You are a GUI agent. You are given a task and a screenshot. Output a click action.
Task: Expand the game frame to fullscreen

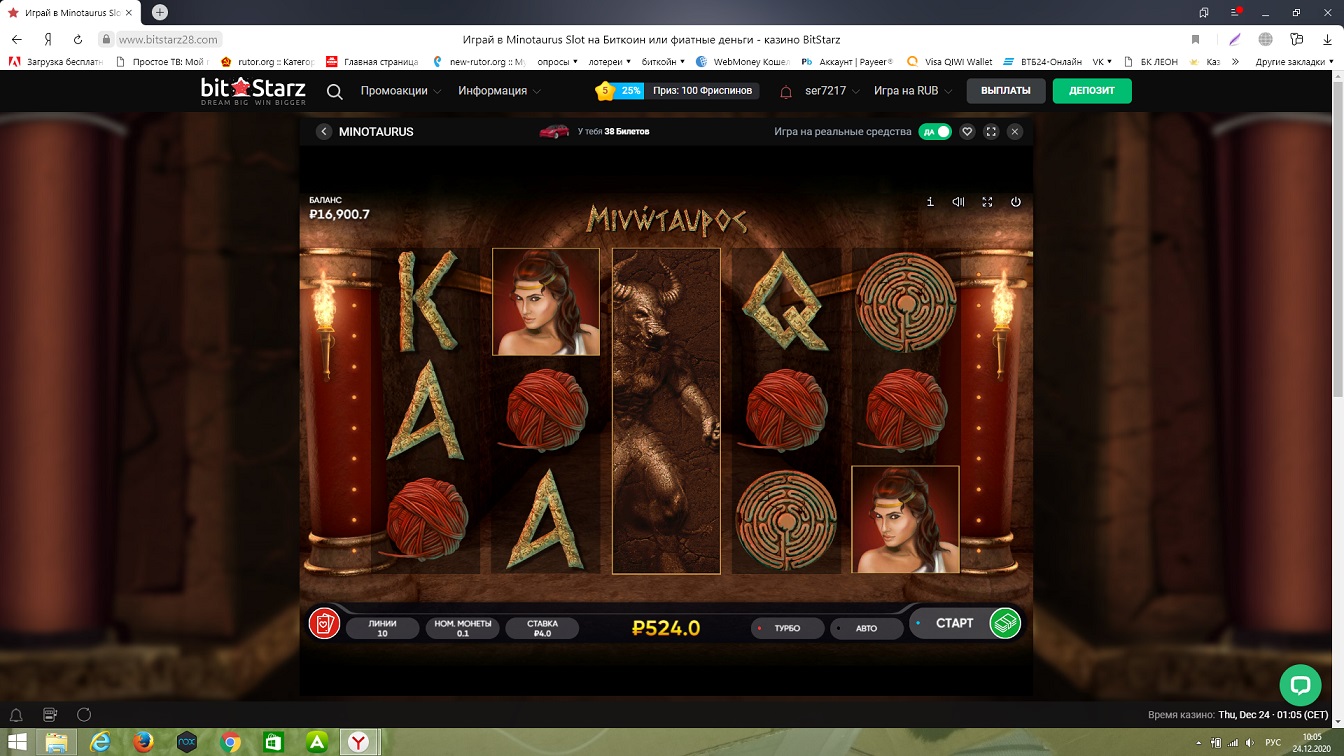991,132
